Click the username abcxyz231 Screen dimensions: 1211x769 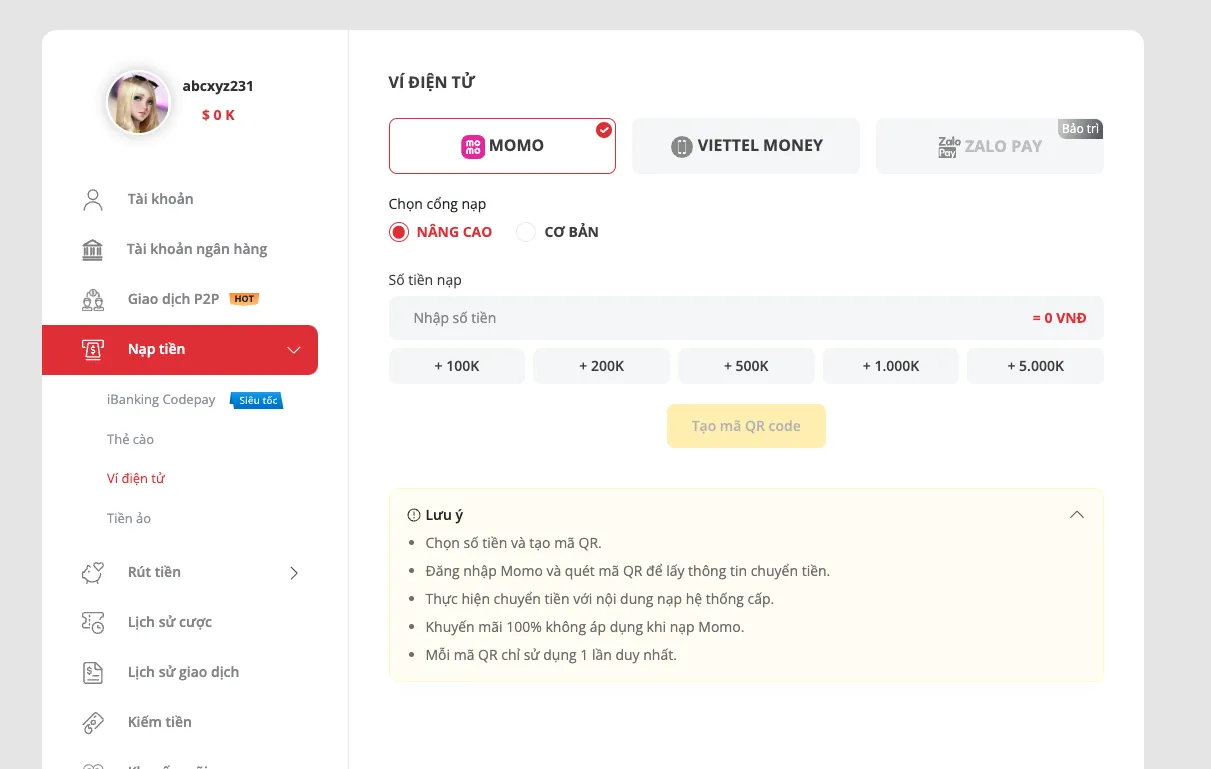(218, 86)
